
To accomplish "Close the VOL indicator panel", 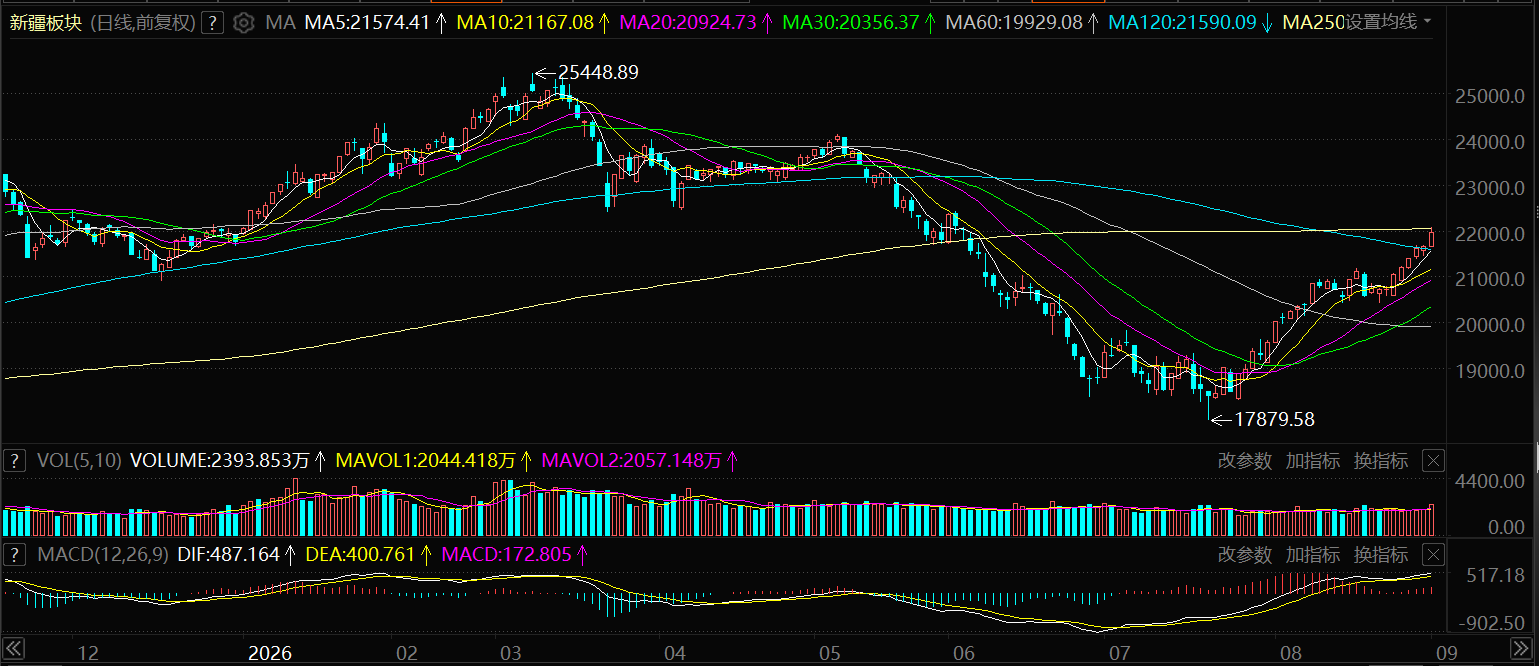I will [x=1433, y=461].
